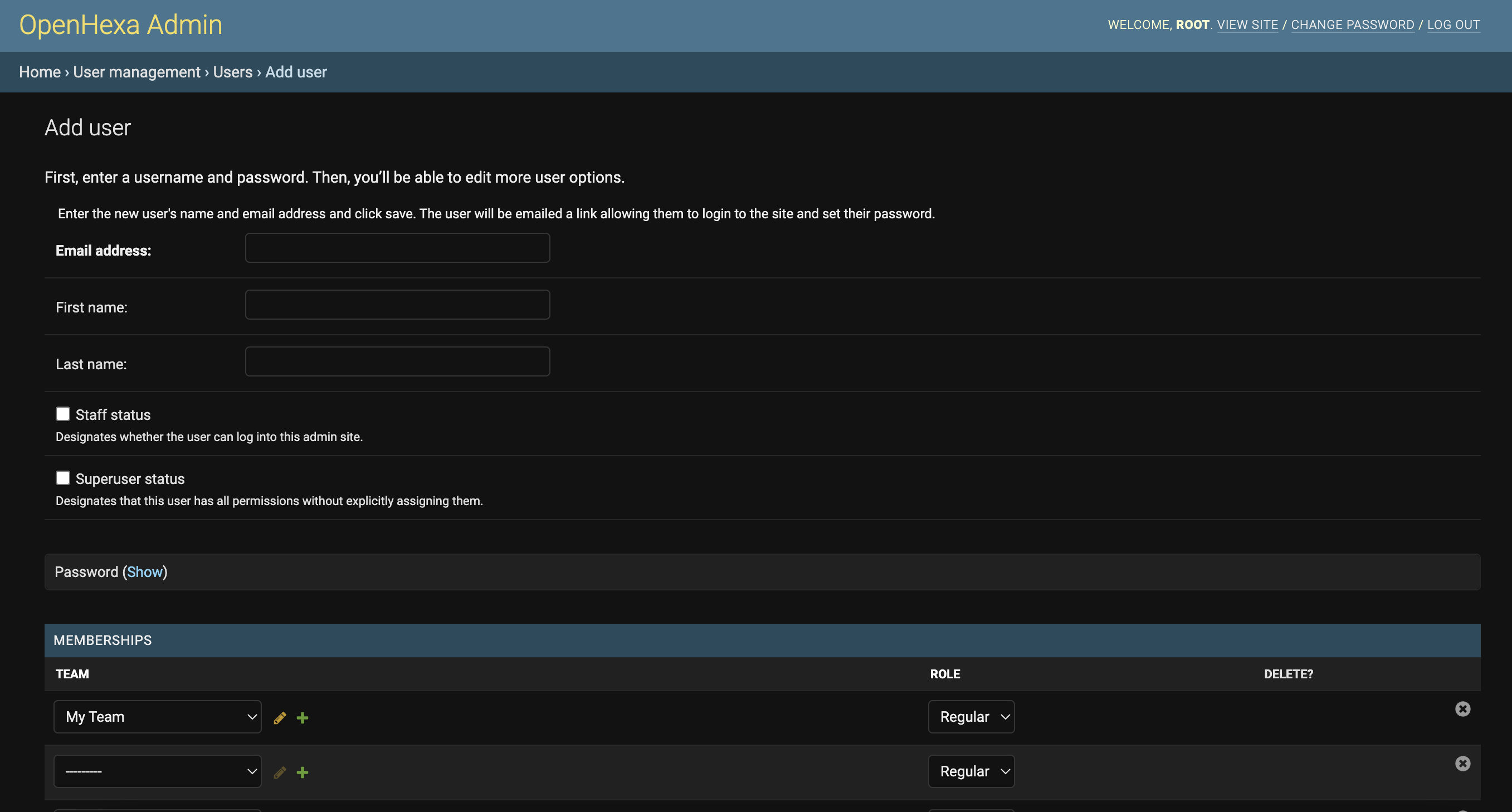Click the green plus icon in empty team row
This screenshot has width=1512, height=812.
click(303, 772)
